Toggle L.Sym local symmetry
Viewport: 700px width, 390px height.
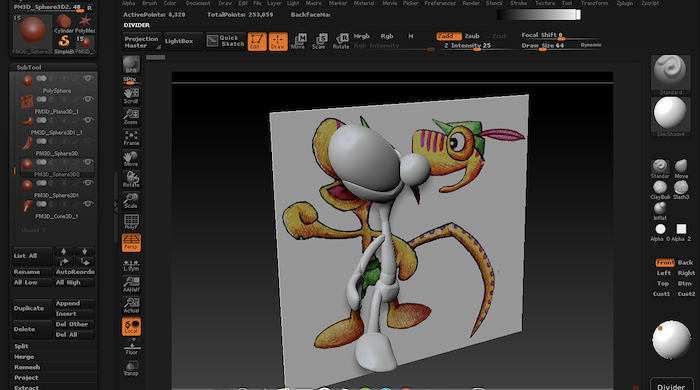131,265
